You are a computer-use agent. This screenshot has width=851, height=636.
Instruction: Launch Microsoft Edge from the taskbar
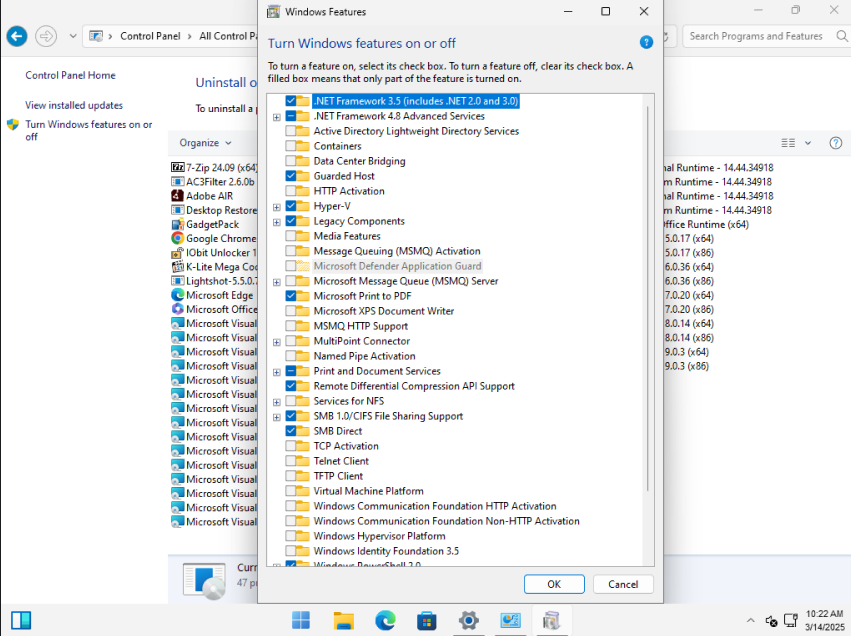[x=385, y=620]
